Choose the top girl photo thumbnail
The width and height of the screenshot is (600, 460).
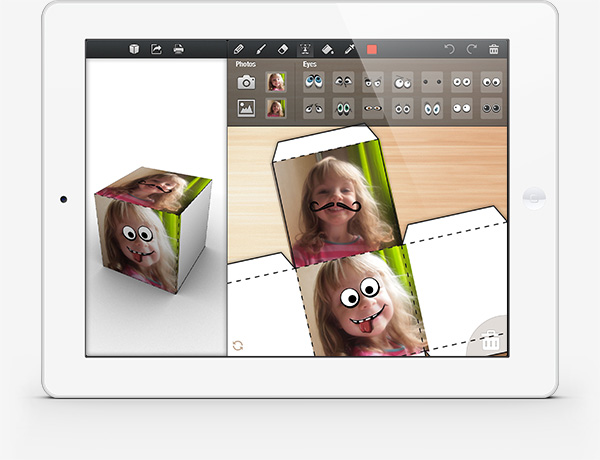(276, 82)
